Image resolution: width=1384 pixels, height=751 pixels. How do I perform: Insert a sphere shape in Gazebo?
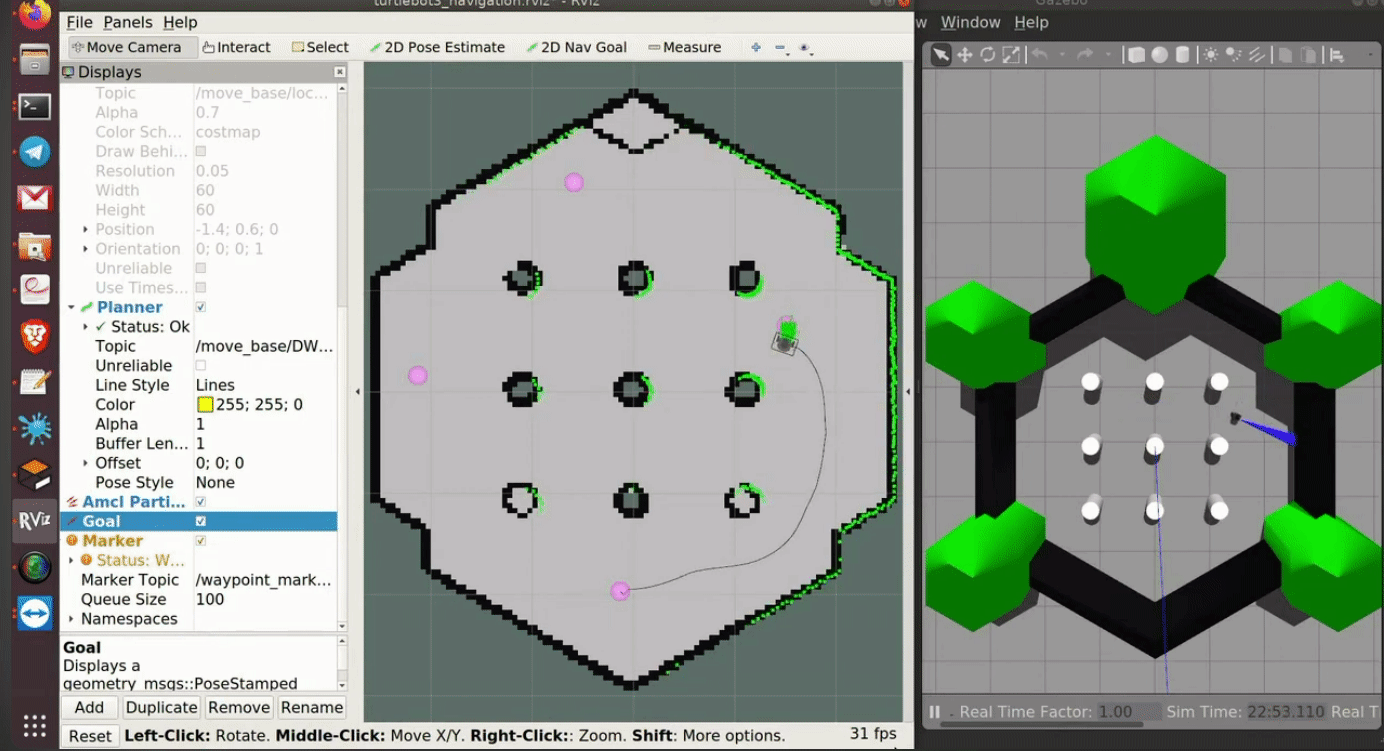(1159, 54)
